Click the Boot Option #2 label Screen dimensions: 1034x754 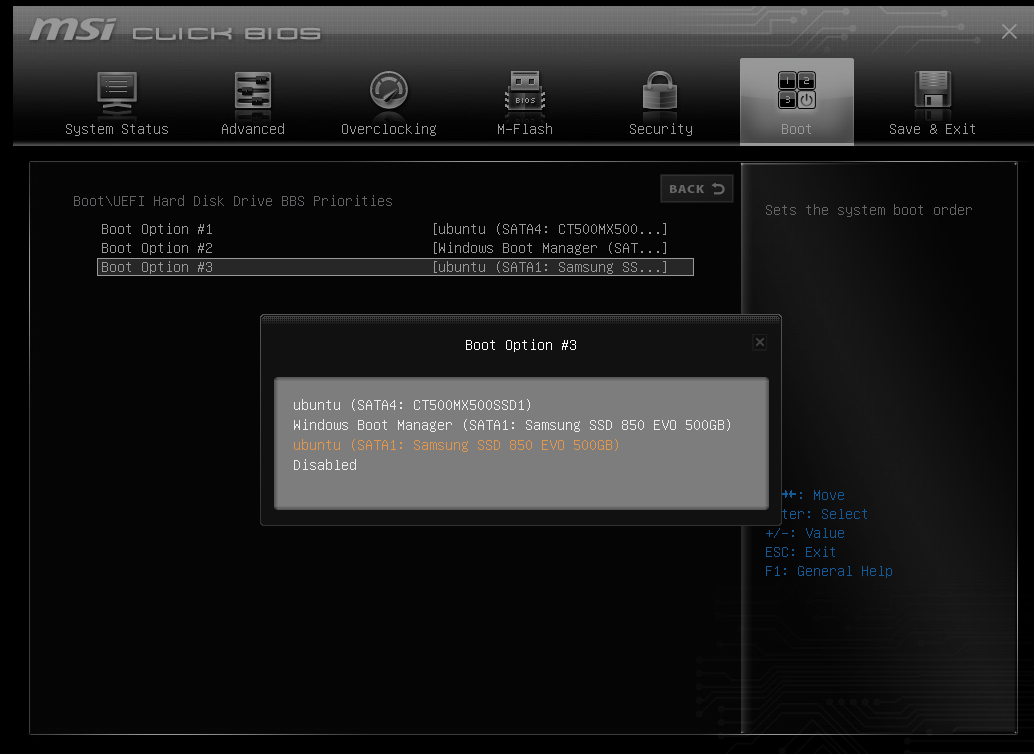(x=157, y=248)
